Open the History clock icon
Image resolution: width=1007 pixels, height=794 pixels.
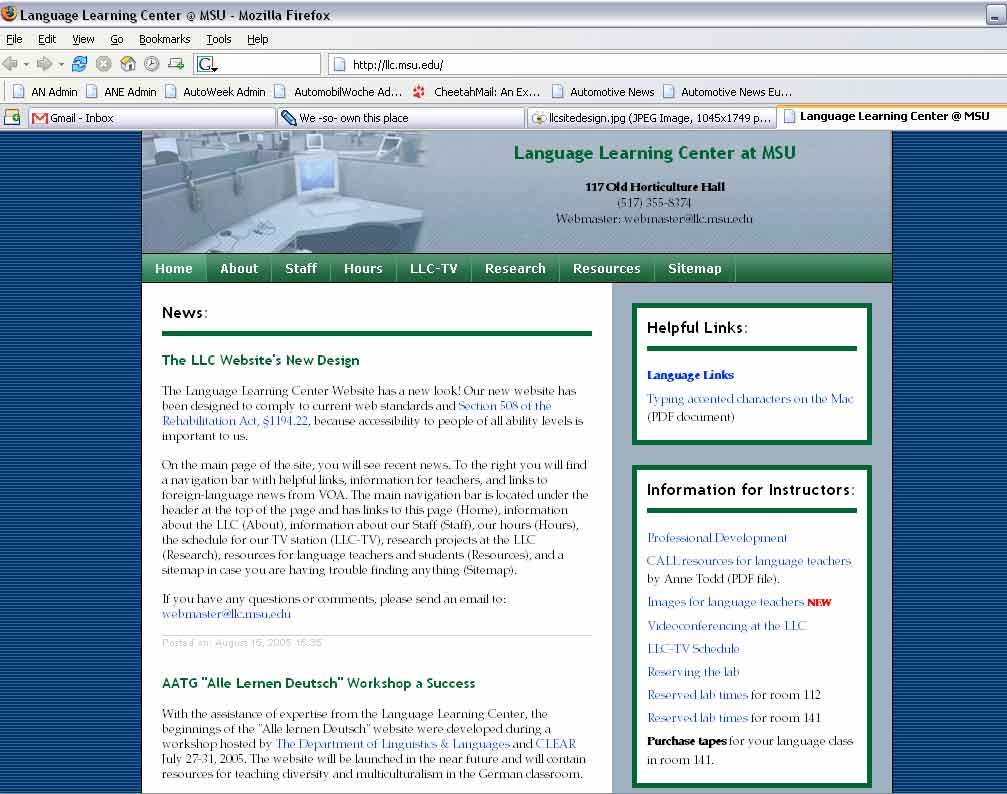152,64
